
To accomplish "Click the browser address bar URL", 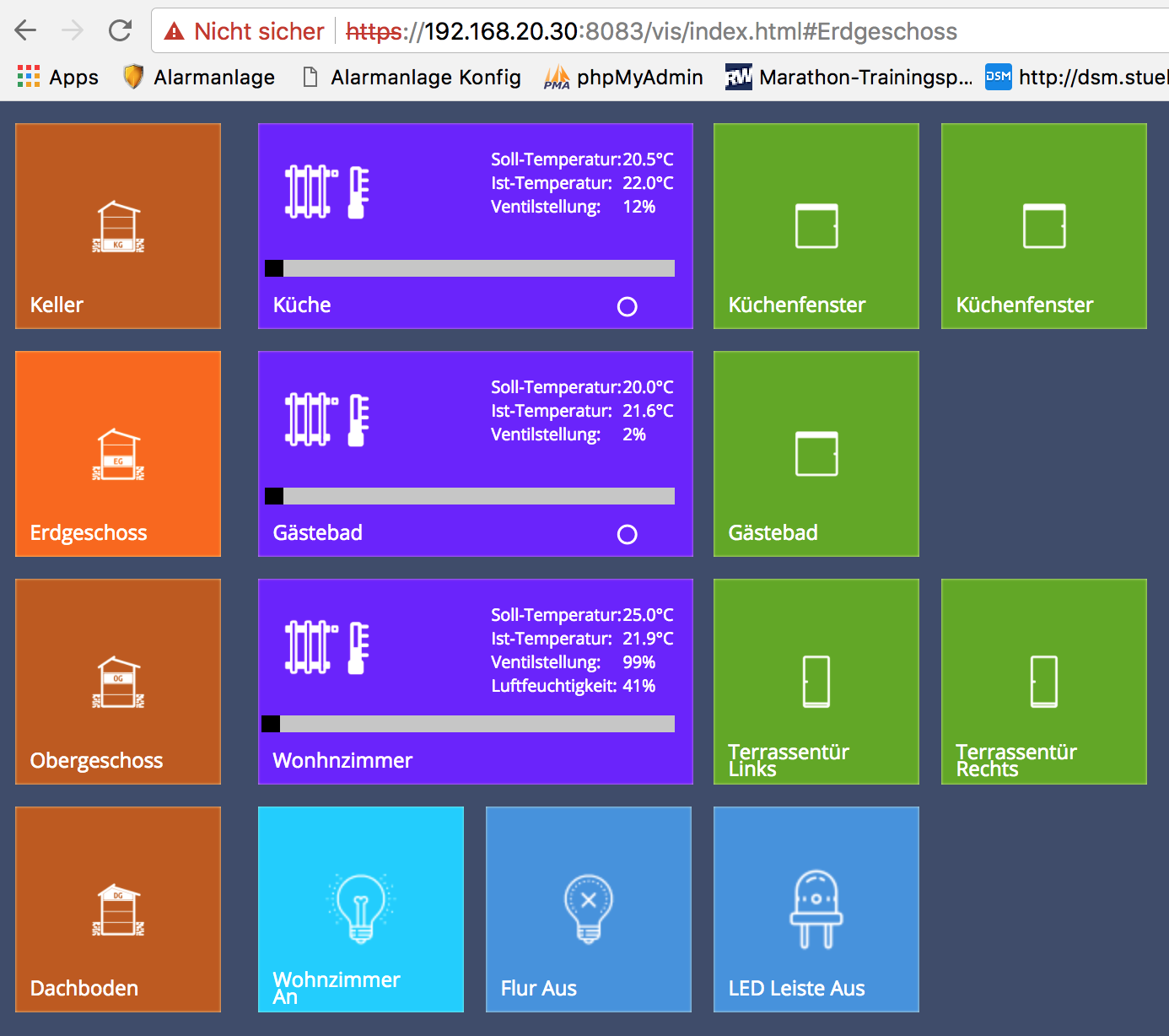I will pos(649,32).
